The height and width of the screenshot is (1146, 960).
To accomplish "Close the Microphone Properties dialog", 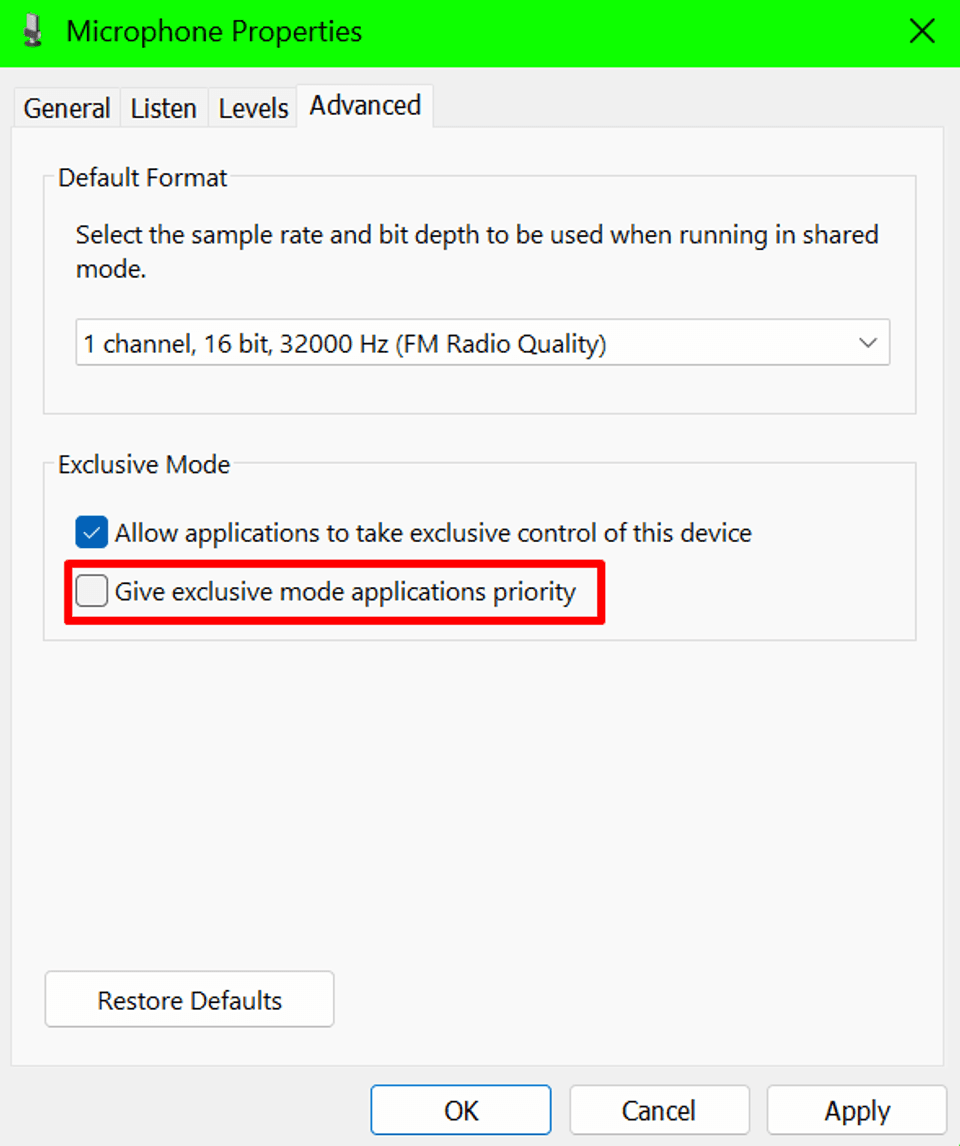I will click(x=922, y=31).
